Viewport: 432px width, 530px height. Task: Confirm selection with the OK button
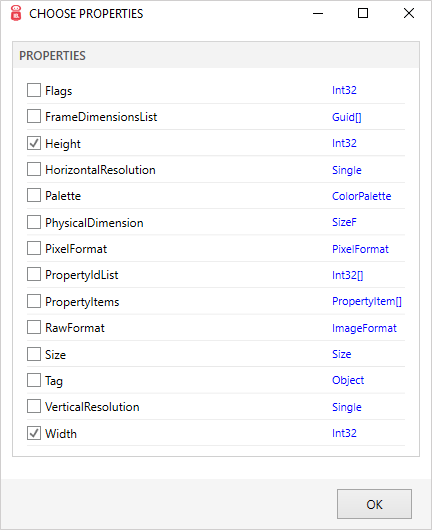(x=374, y=504)
